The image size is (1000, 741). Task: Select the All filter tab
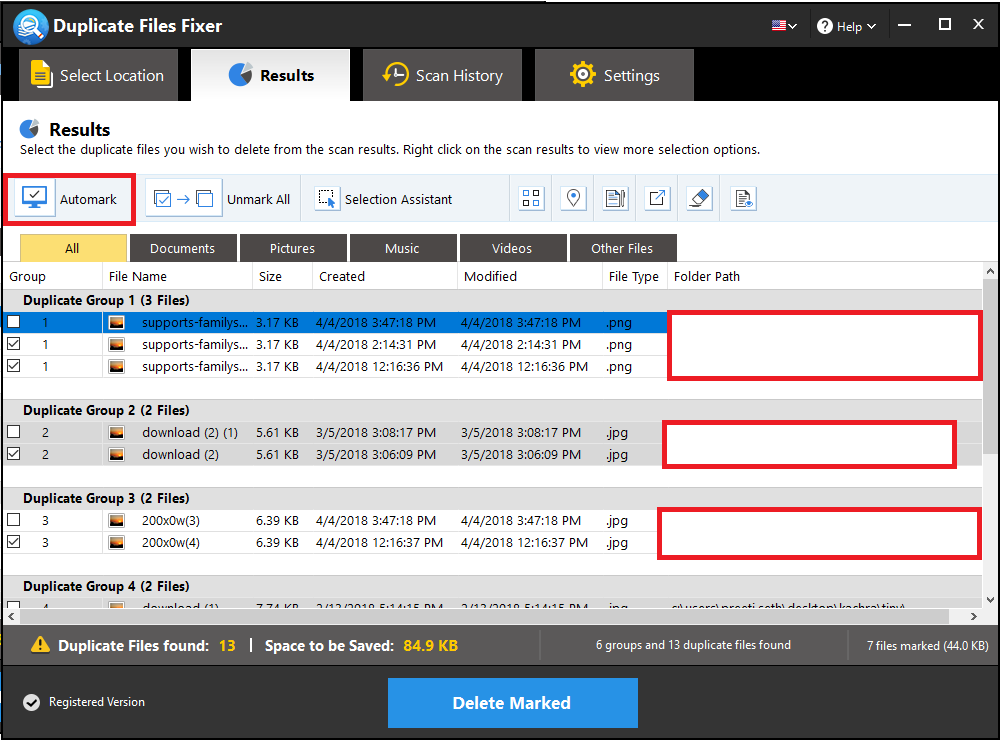(73, 248)
